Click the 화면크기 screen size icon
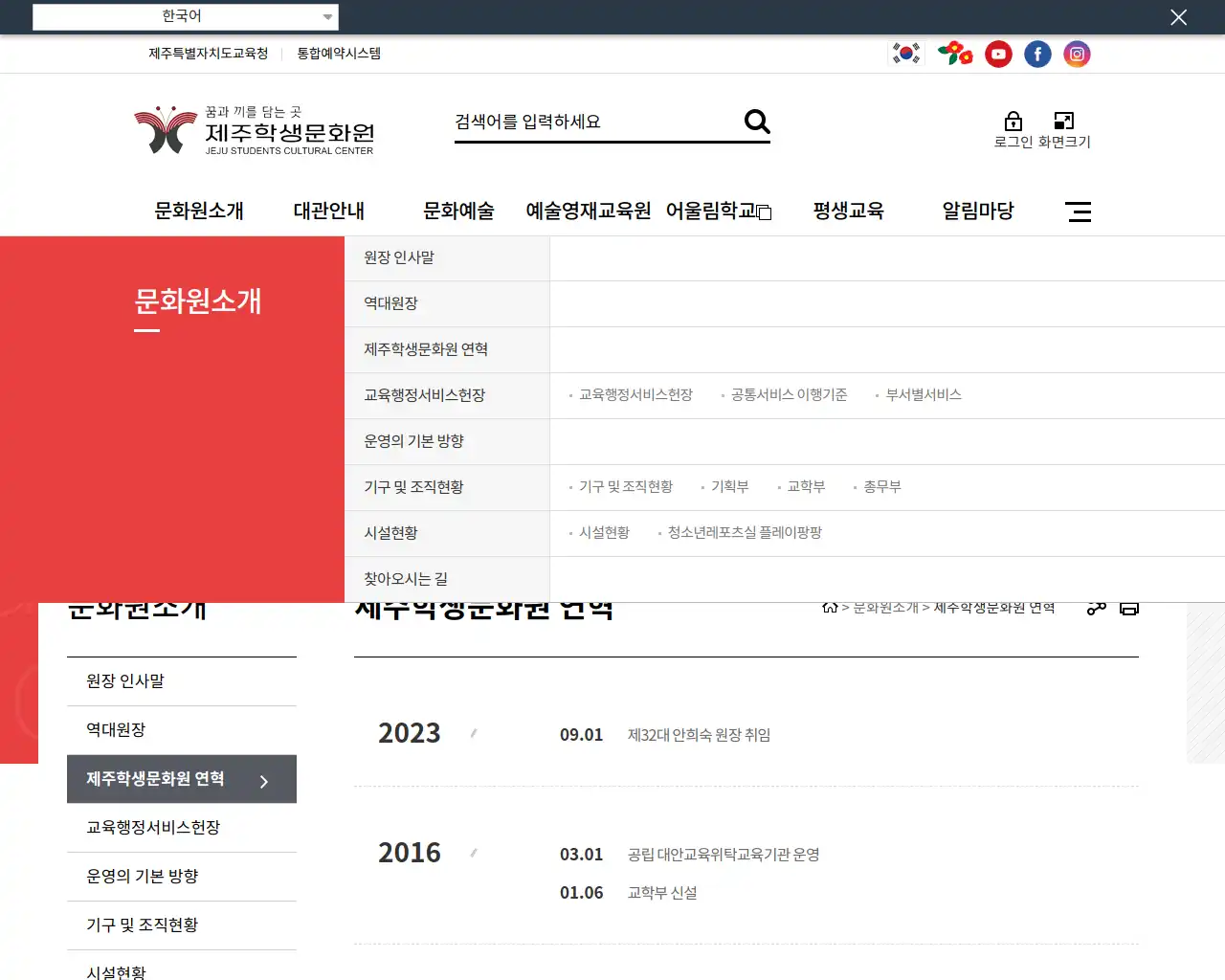 point(1064,121)
